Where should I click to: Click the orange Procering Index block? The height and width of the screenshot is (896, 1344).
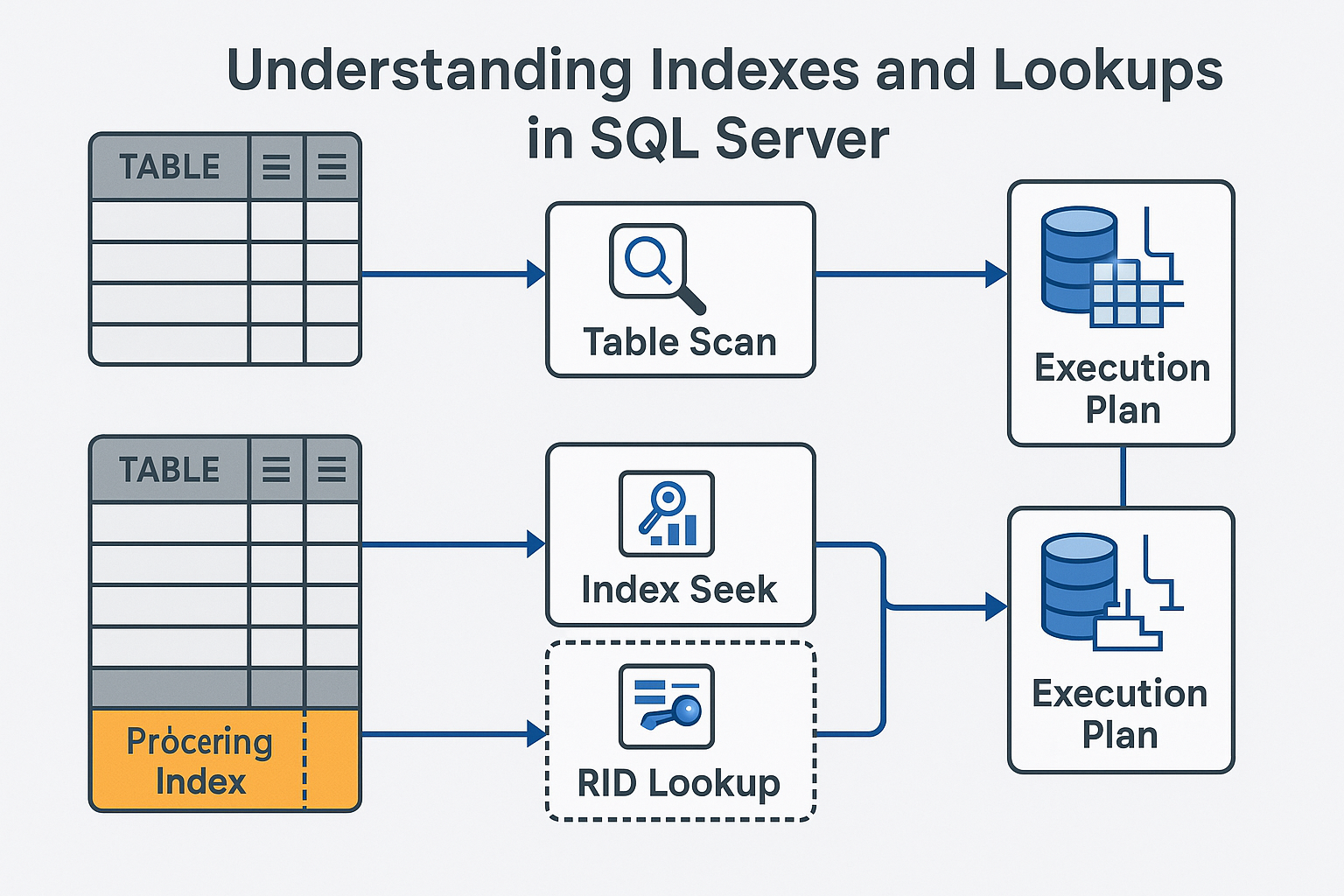pos(225,760)
